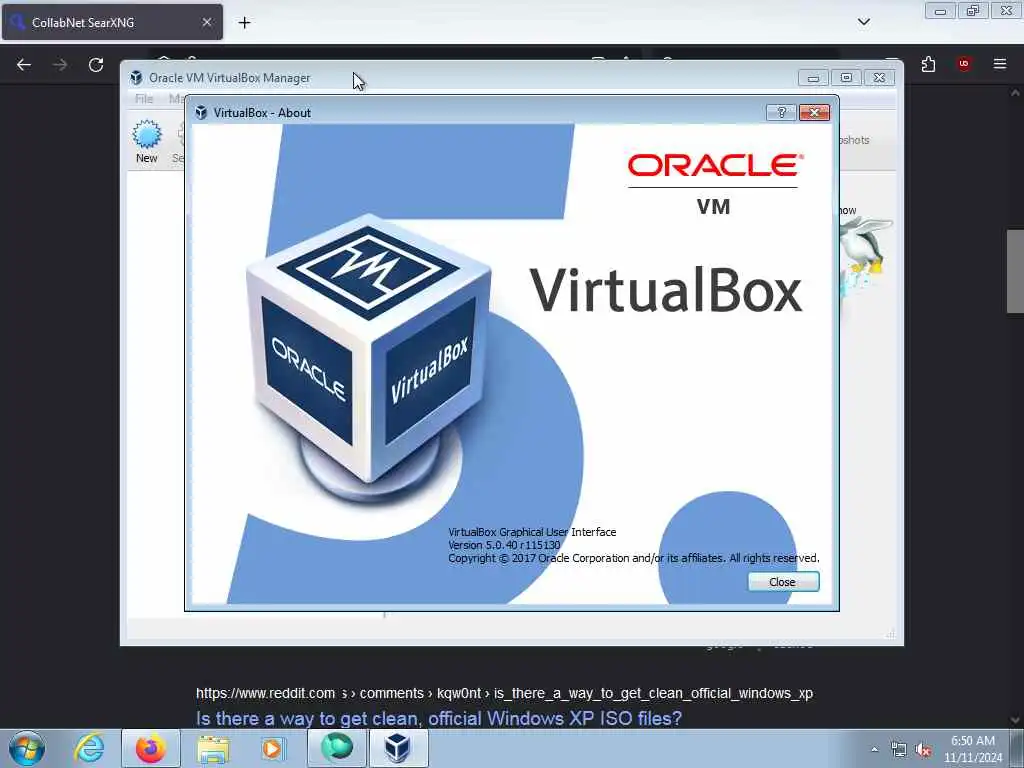Click the taskbar clock showing 6:50 AM
This screenshot has height=768, width=1024.
[972, 749]
